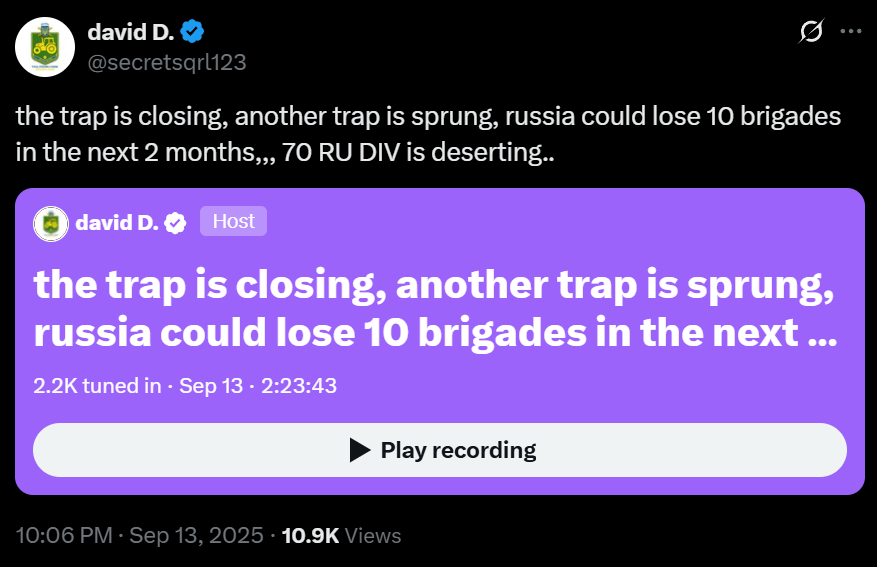The image size is (877, 567).
Task: Open the '10:06 PM · Sep 13, 2025' timestamp
Action: 139,535
